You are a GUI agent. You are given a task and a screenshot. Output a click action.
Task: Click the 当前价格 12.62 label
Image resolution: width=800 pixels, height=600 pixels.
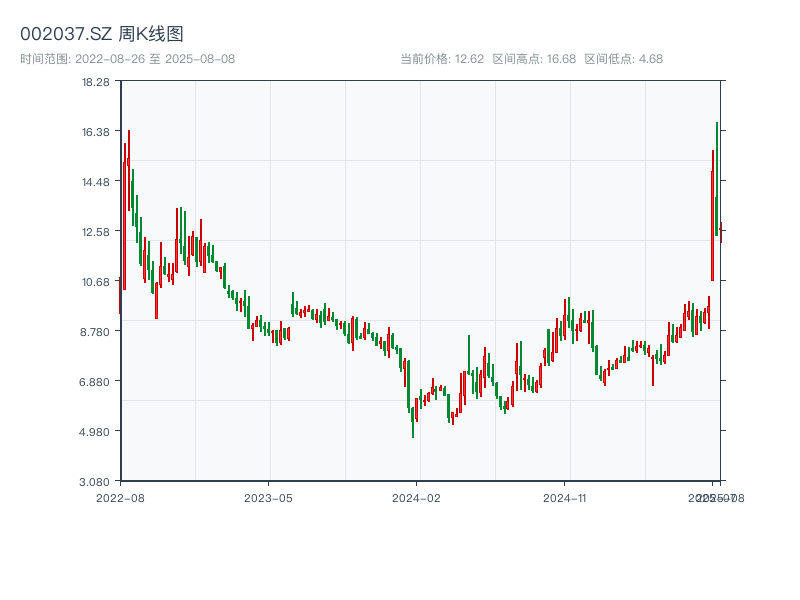coord(441,59)
